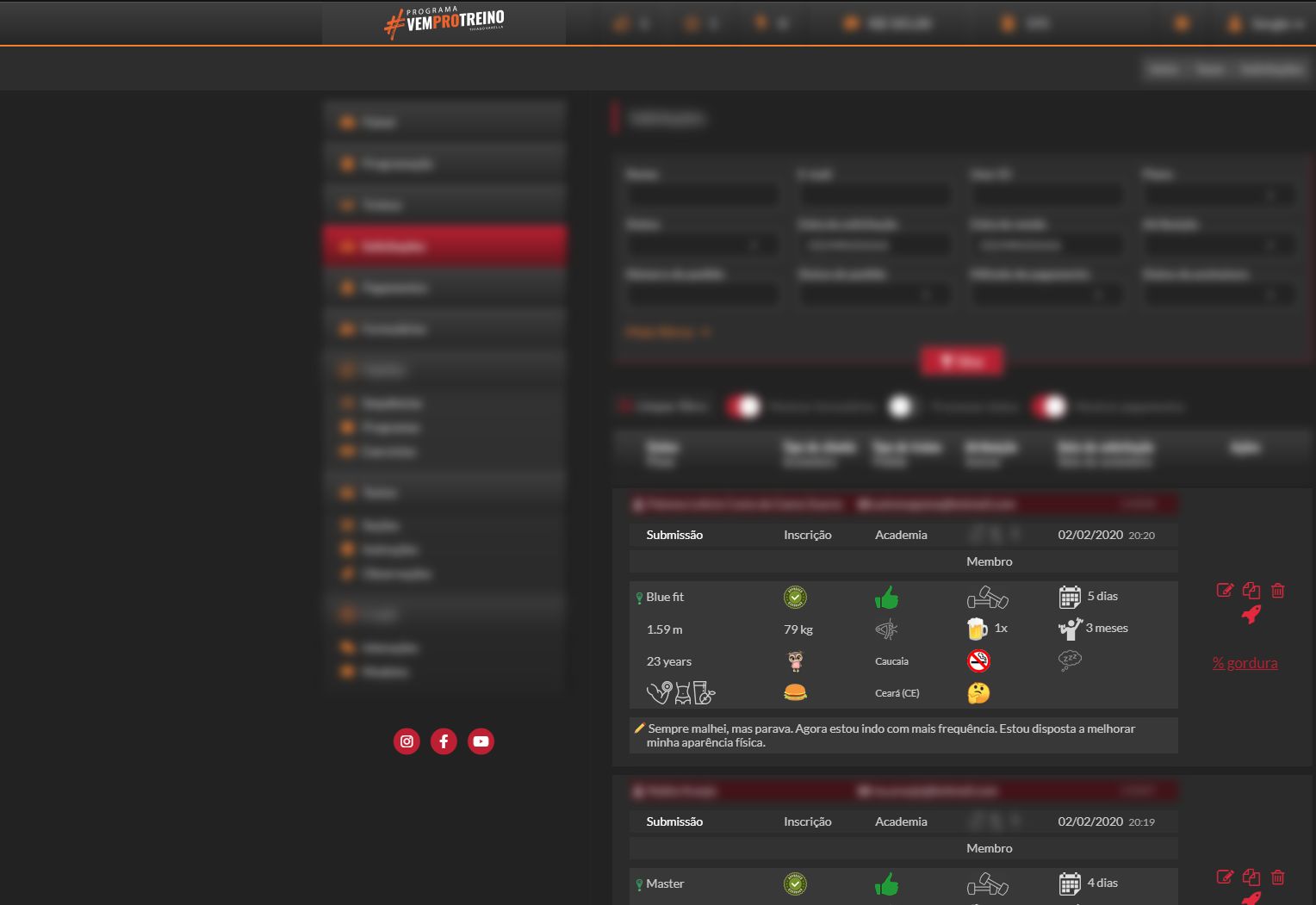The width and height of the screenshot is (1316, 905).
Task: Click the approved badge in Blue fit card
Action: 796,597
